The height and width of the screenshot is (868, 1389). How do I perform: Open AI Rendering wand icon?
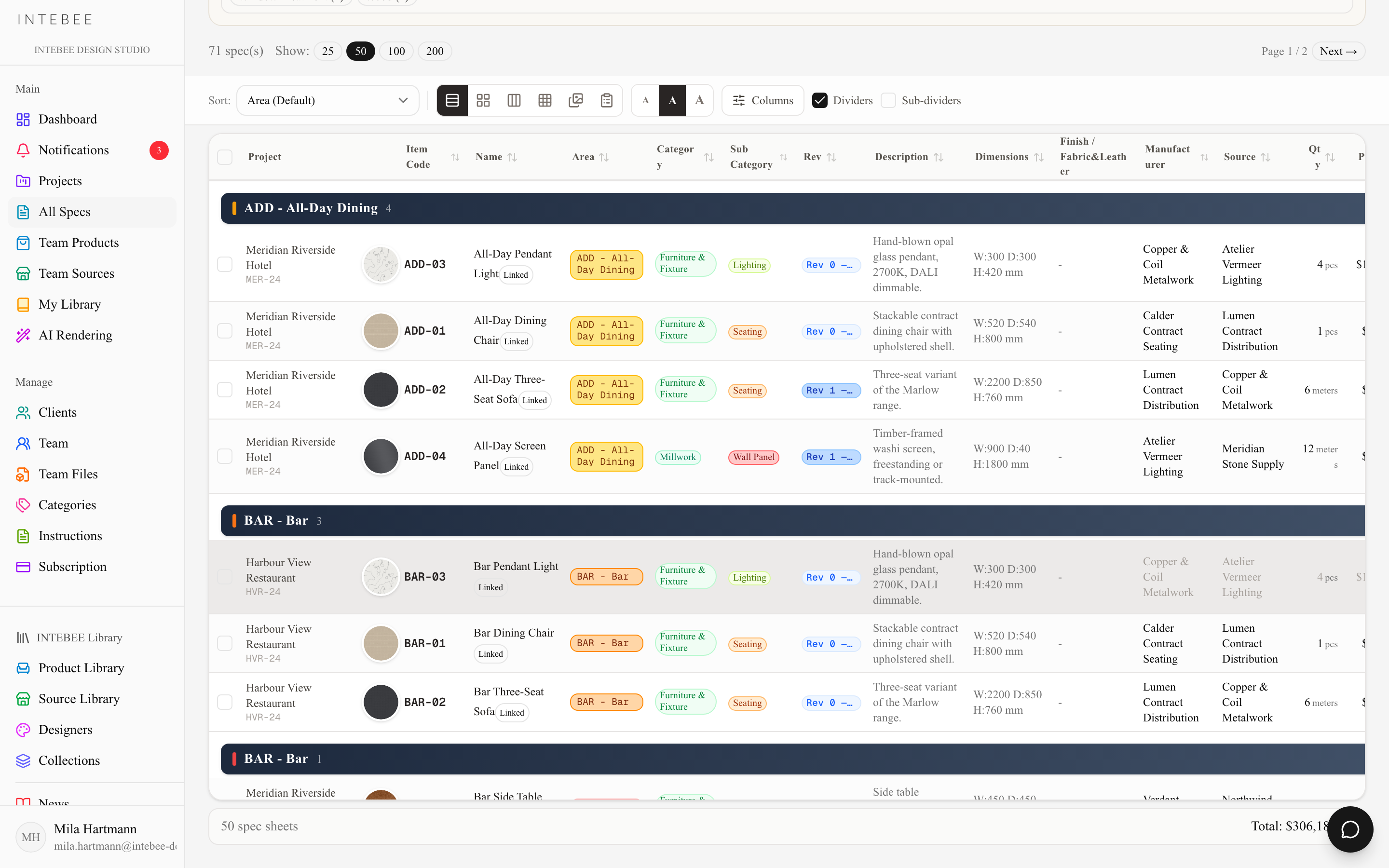pos(23,335)
